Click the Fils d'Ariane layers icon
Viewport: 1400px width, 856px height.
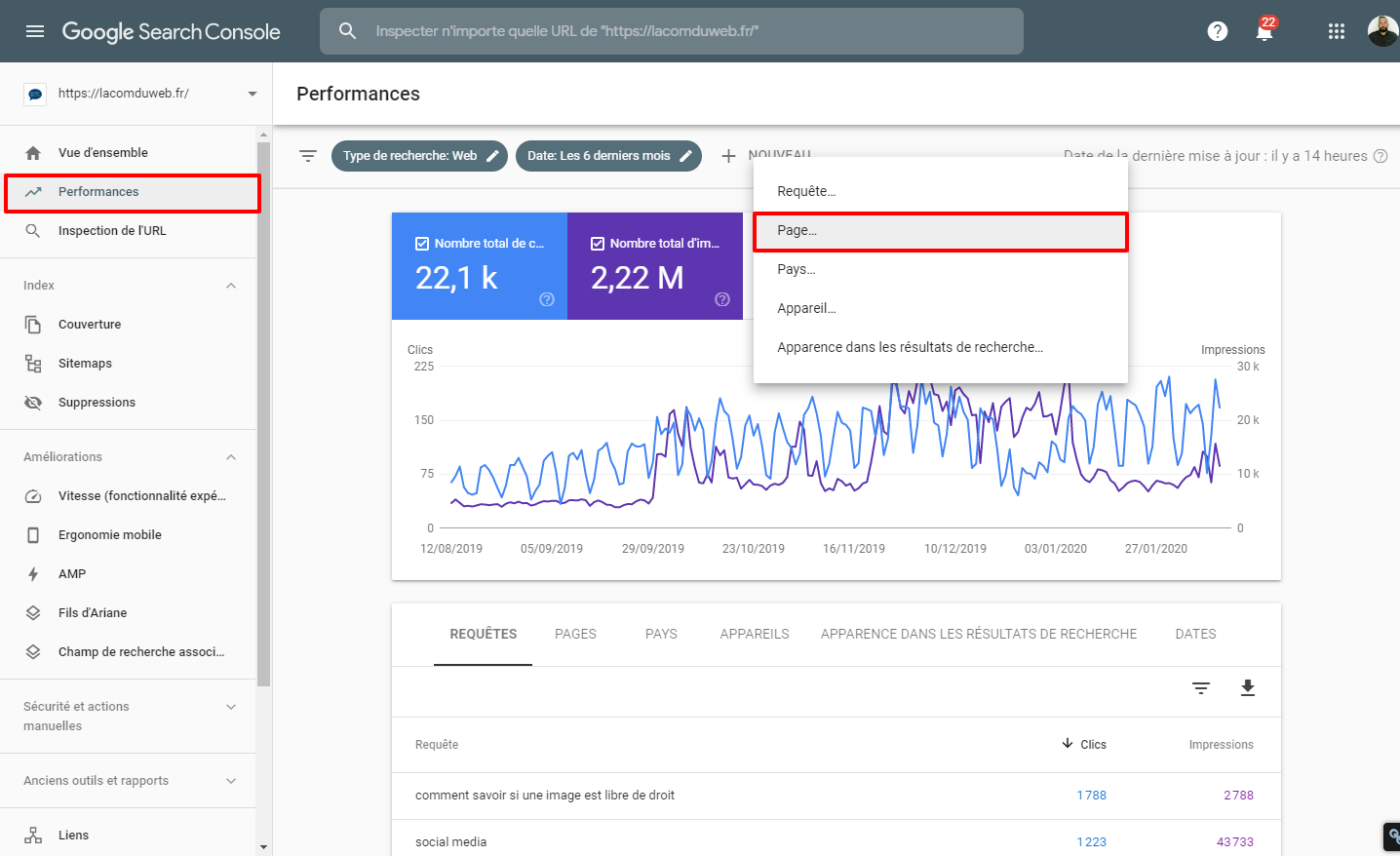coord(33,613)
